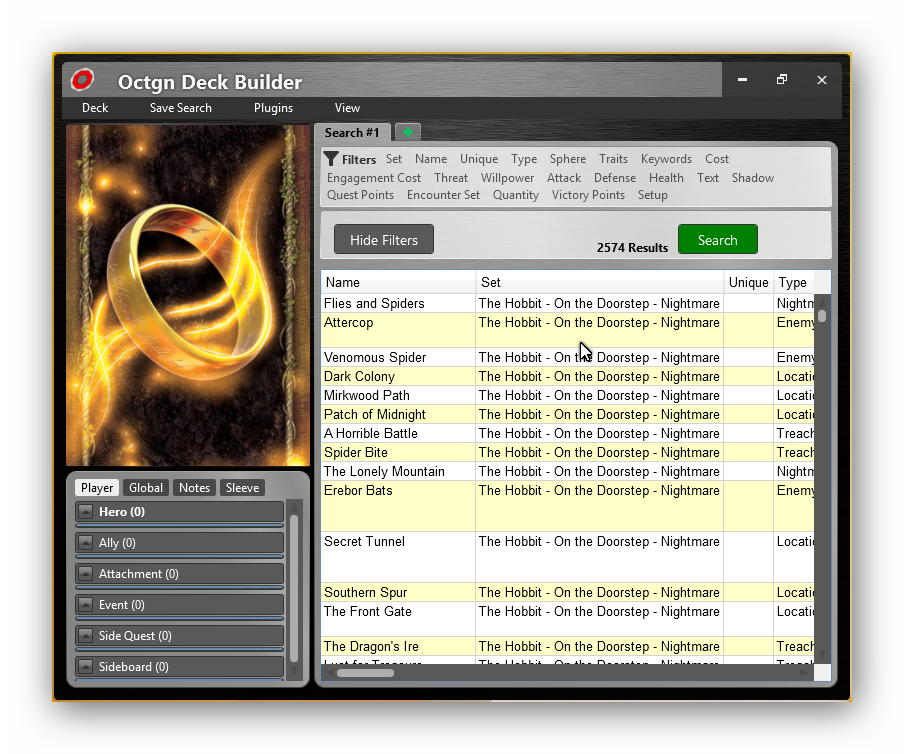Select the Player tab
904x754 pixels.
[x=97, y=488]
